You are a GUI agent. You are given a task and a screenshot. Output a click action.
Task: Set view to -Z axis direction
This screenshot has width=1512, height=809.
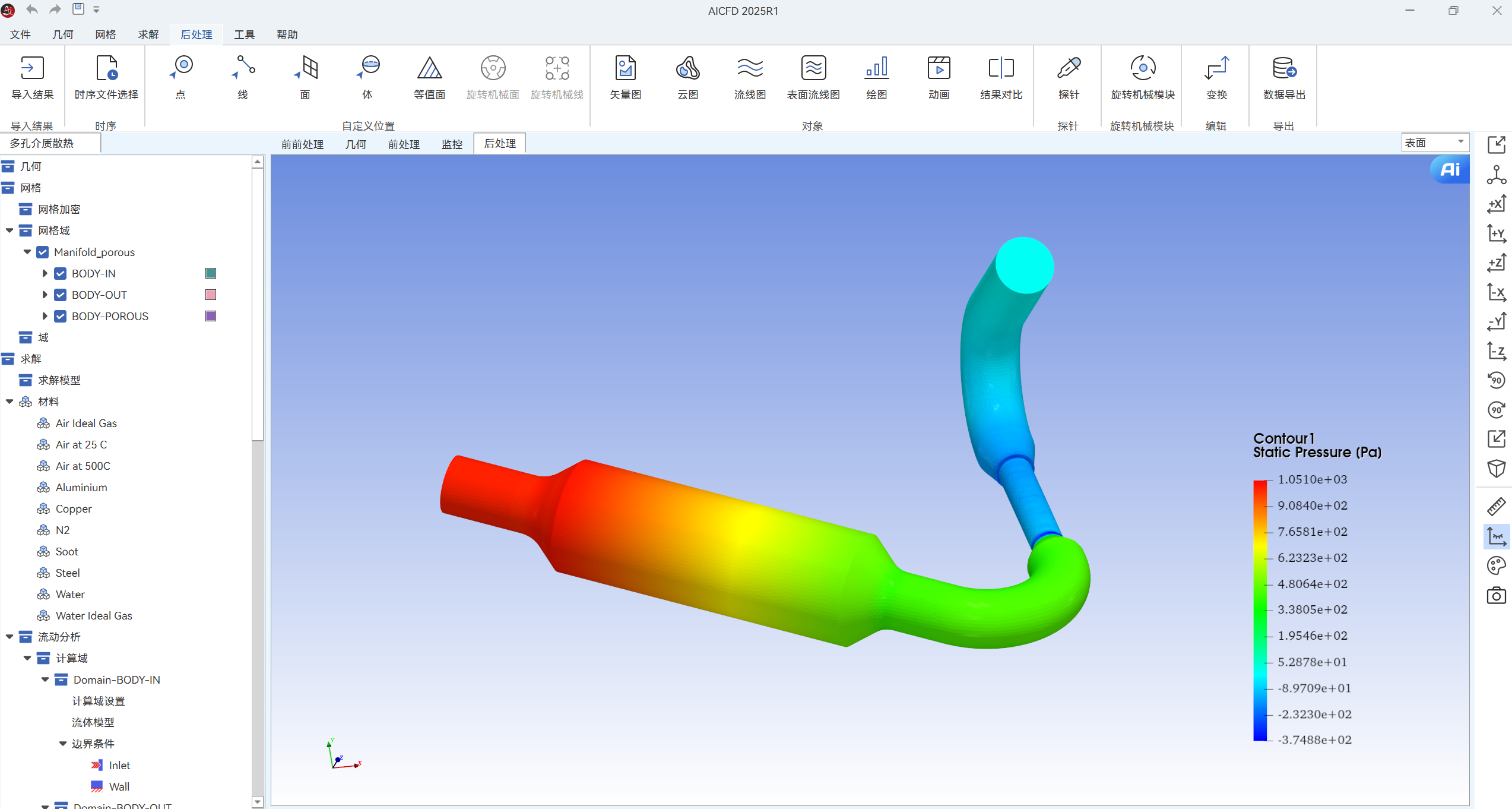point(1497,351)
